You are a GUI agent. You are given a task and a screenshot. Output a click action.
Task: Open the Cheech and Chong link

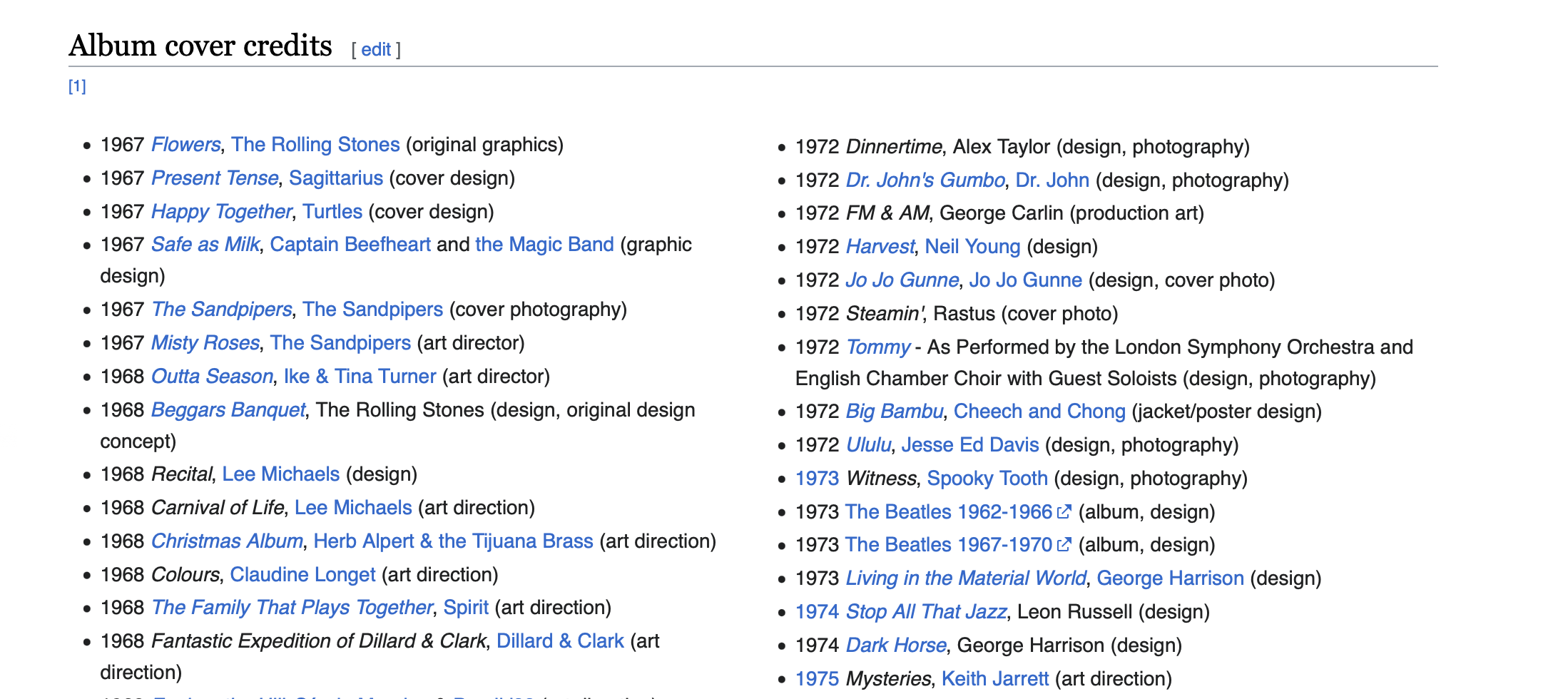pyautogui.click(x=1039, y=412)
